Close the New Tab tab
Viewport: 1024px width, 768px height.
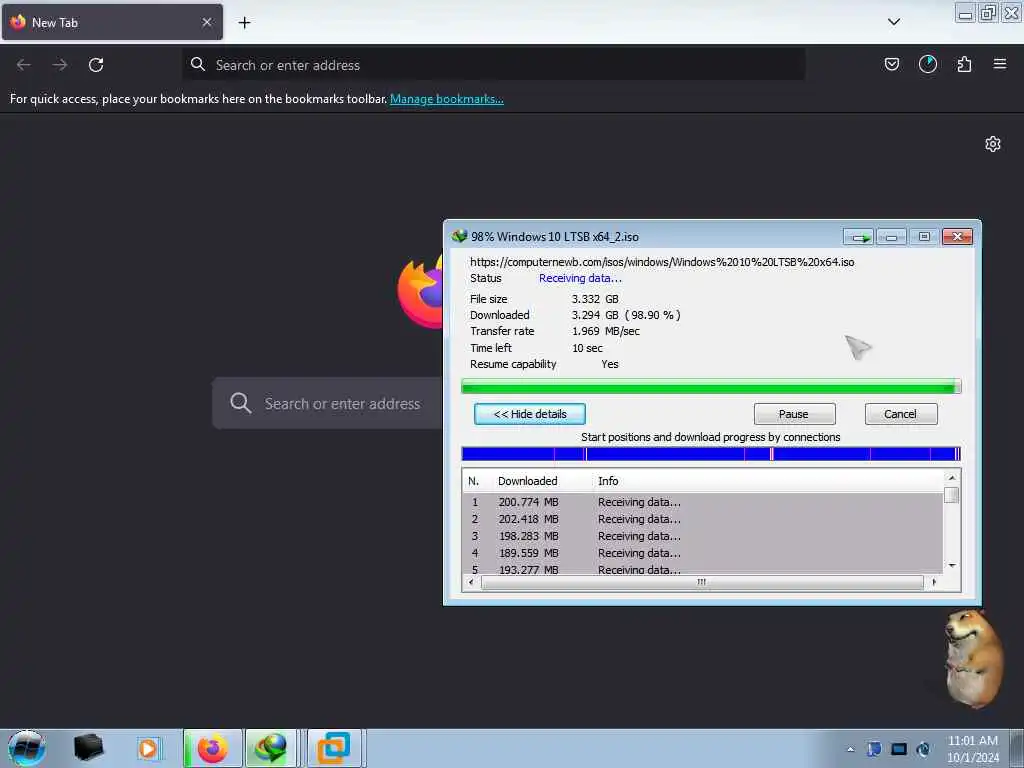(207, 22)
